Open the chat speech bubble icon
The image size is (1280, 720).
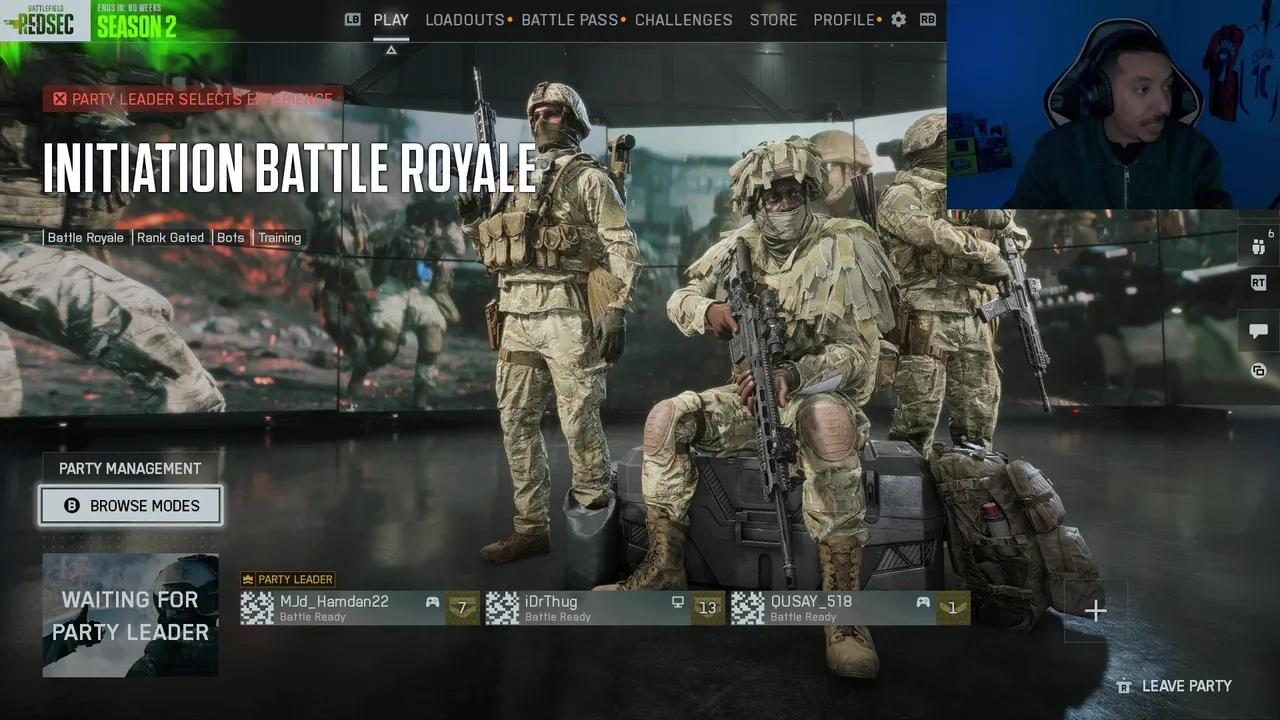(x=1258, y=331)
